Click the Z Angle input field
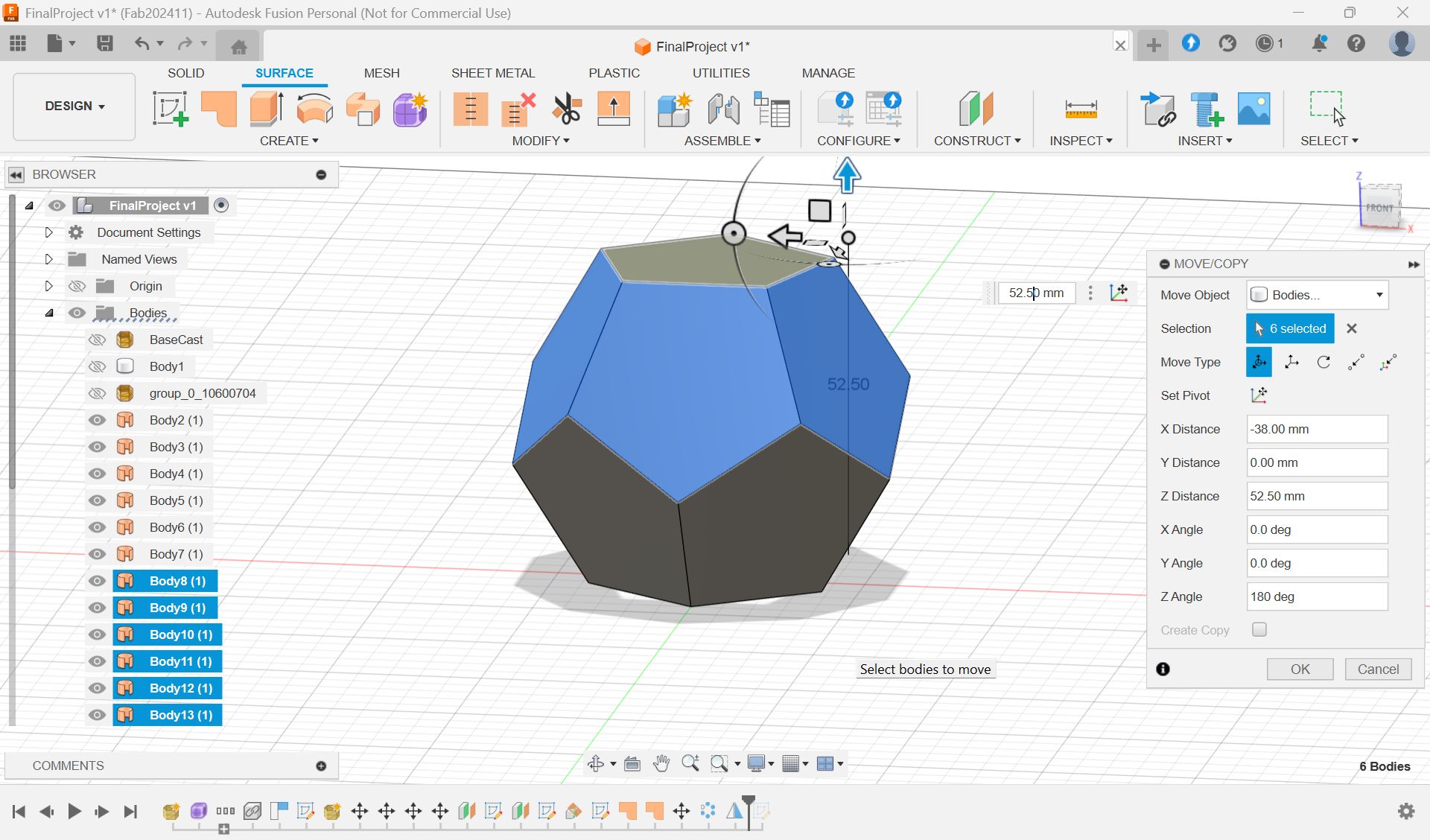This screenshot has width=1430, height=840. tap(1317, 596)
